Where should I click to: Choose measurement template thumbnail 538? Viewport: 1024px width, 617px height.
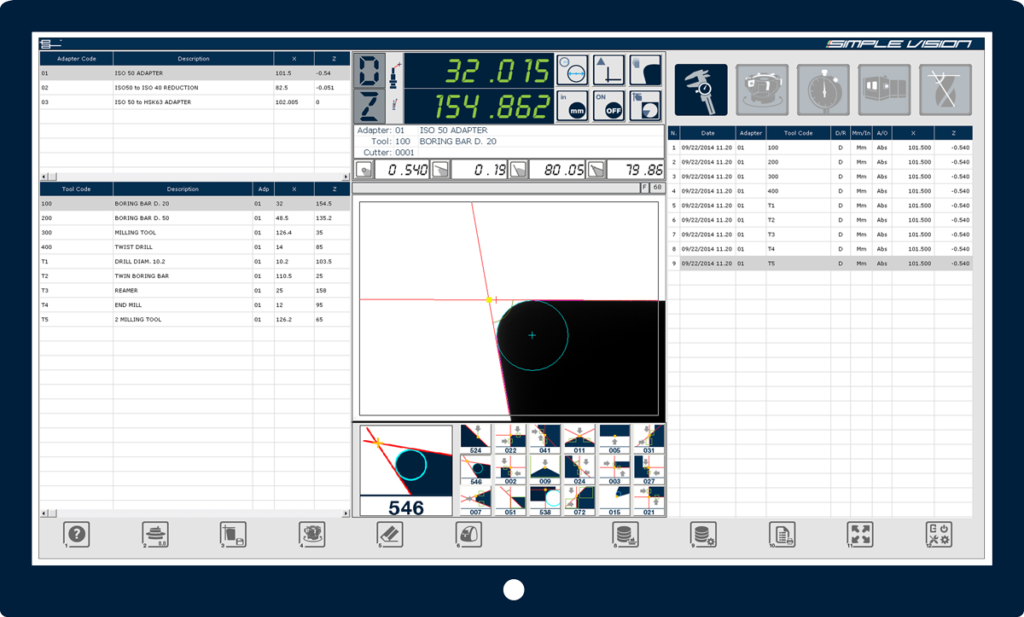[x=545, y=500]
